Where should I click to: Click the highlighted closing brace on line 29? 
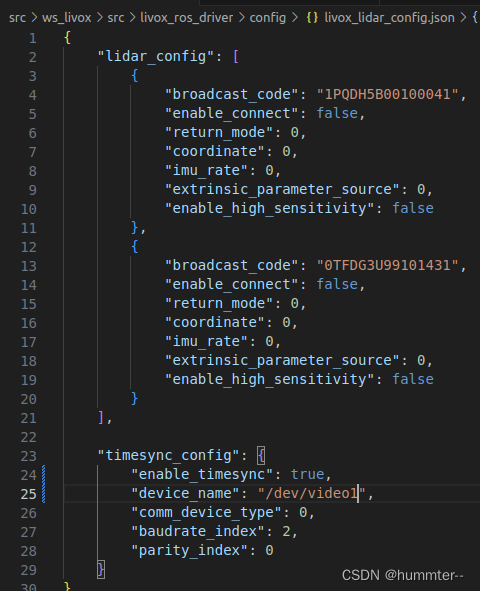101,569
